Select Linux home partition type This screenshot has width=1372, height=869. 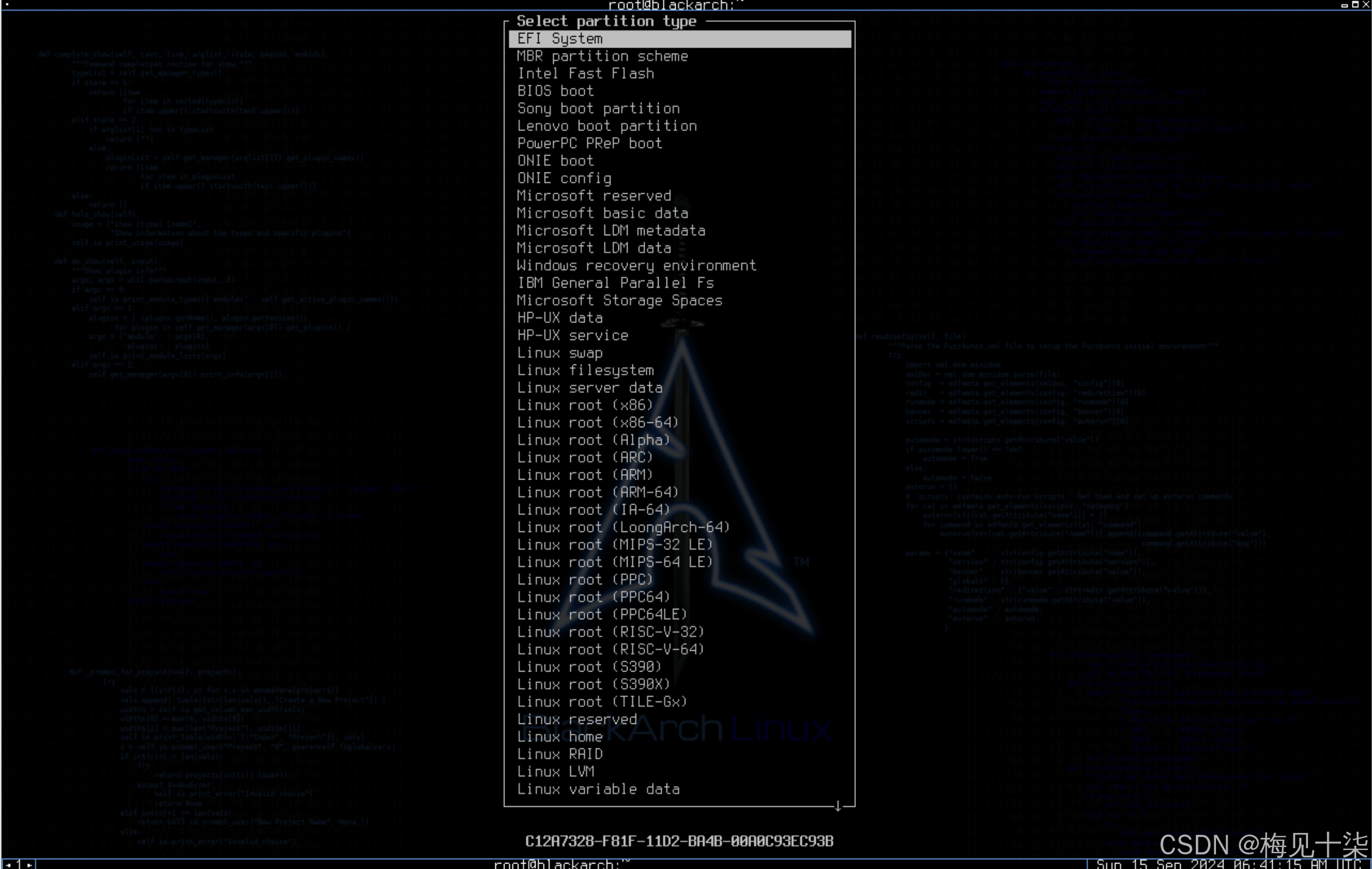pyautogui.click(x=560, y=737)
